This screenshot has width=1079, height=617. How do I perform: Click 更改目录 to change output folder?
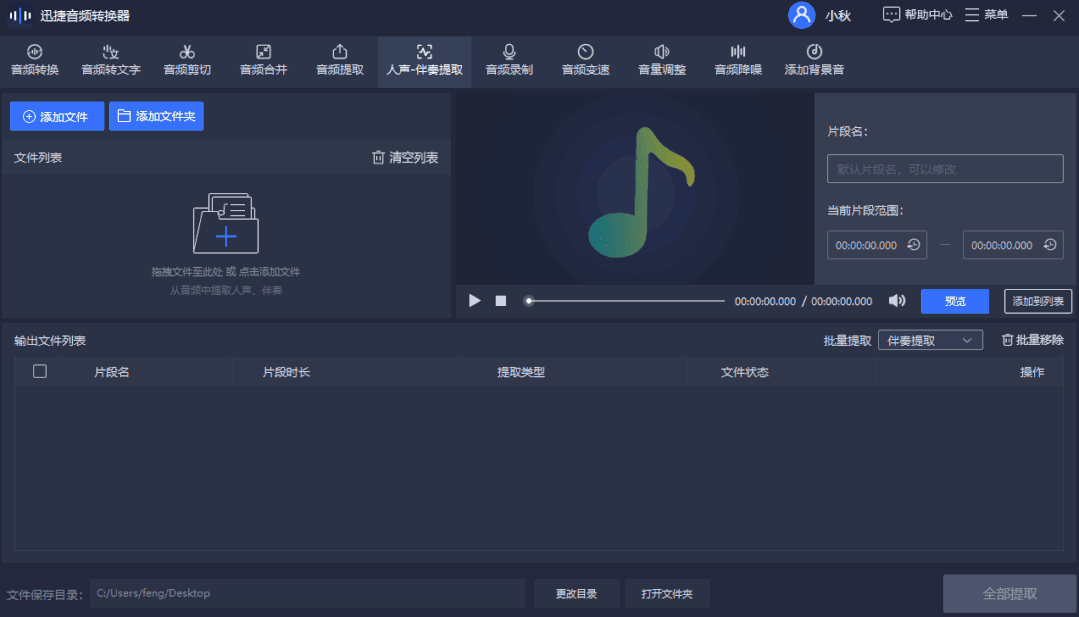click(576, 593)
